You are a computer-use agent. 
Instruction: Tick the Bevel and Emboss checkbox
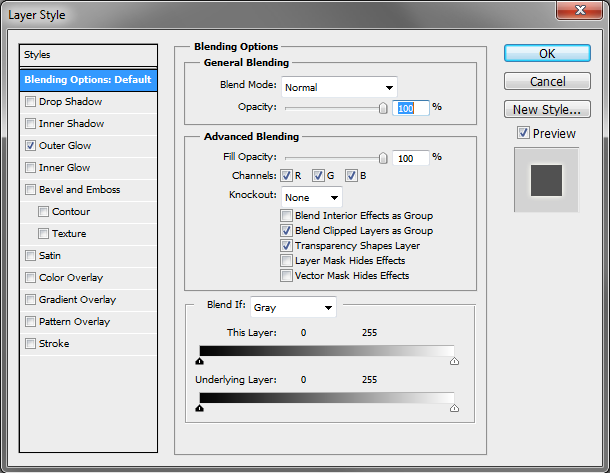pyautogui.click(x=30, y=189)
